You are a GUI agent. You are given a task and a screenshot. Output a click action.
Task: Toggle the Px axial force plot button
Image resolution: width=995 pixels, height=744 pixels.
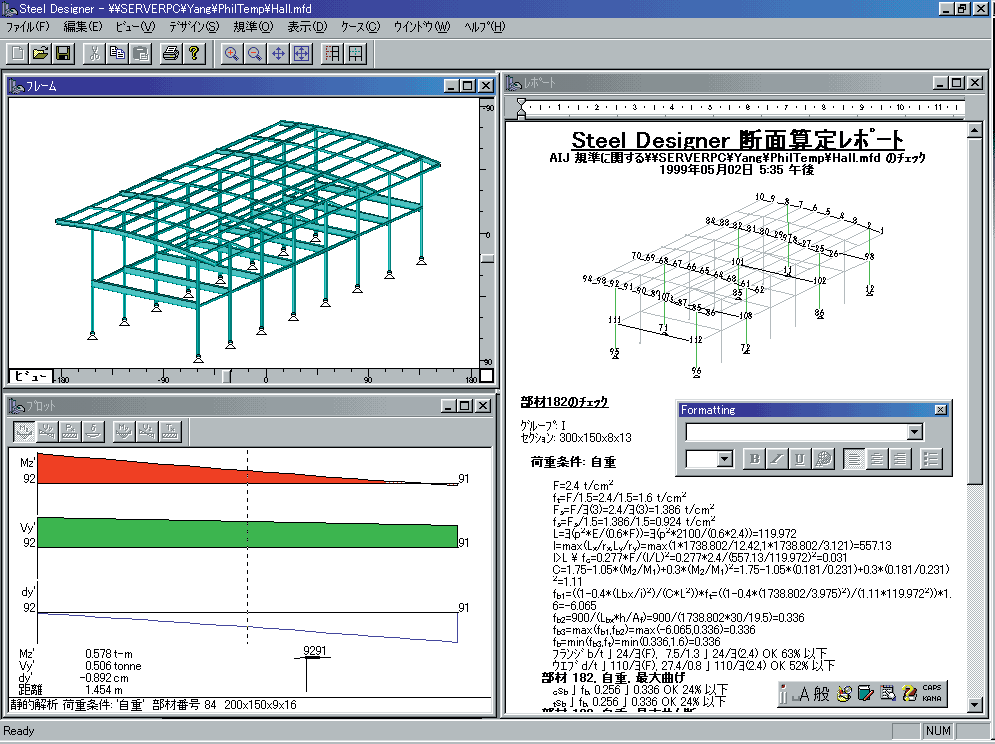(x=70, y=432)
